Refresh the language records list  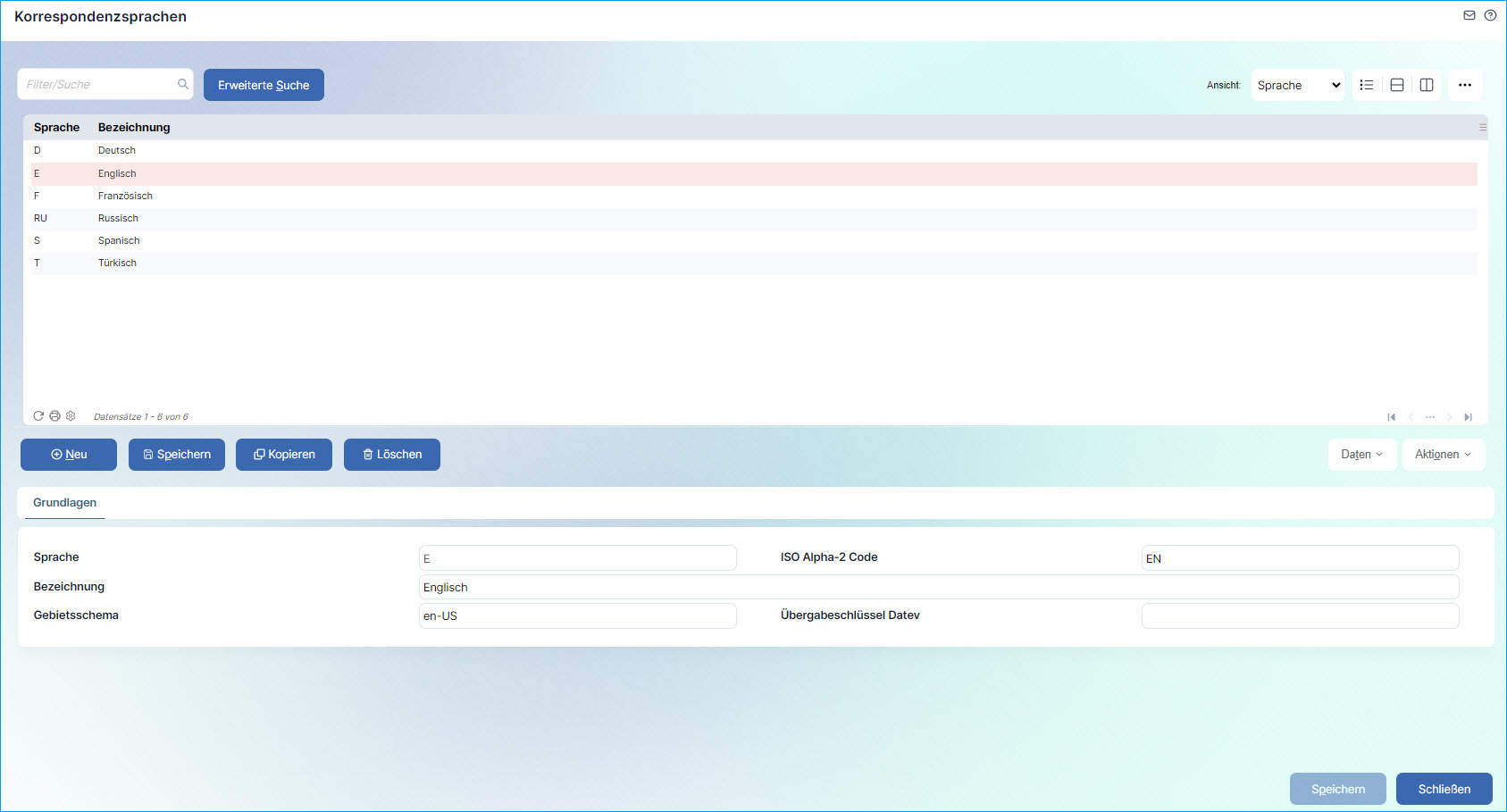pyautogui.click(x=38, y=416)
